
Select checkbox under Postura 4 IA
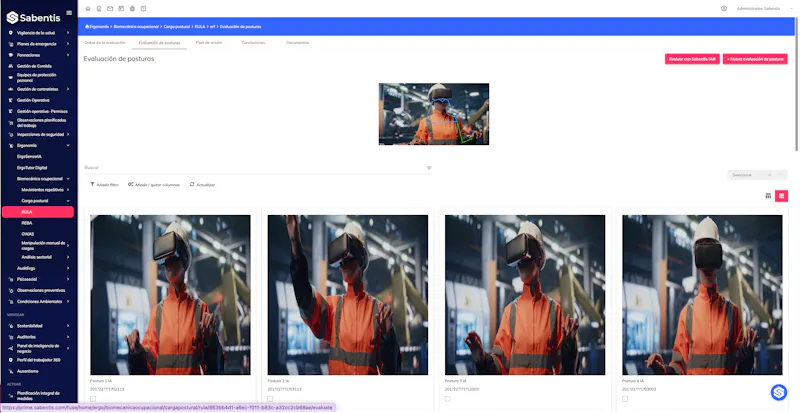click(x=625, y=399)
